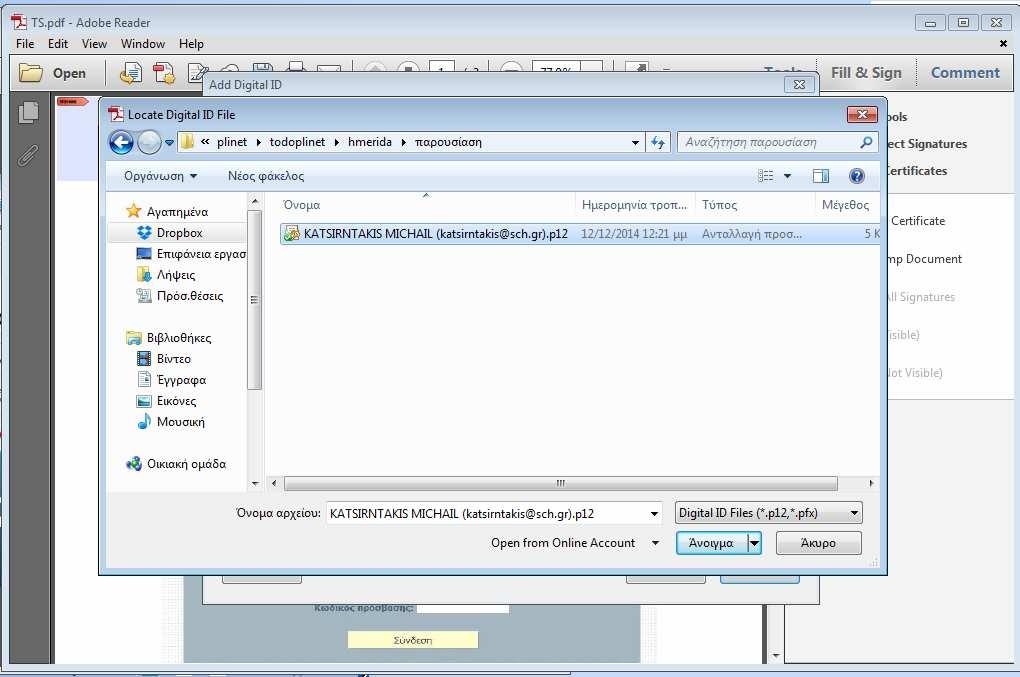
Task: Open the File menu in Adobe Reader
Action: tap(25, 44)
